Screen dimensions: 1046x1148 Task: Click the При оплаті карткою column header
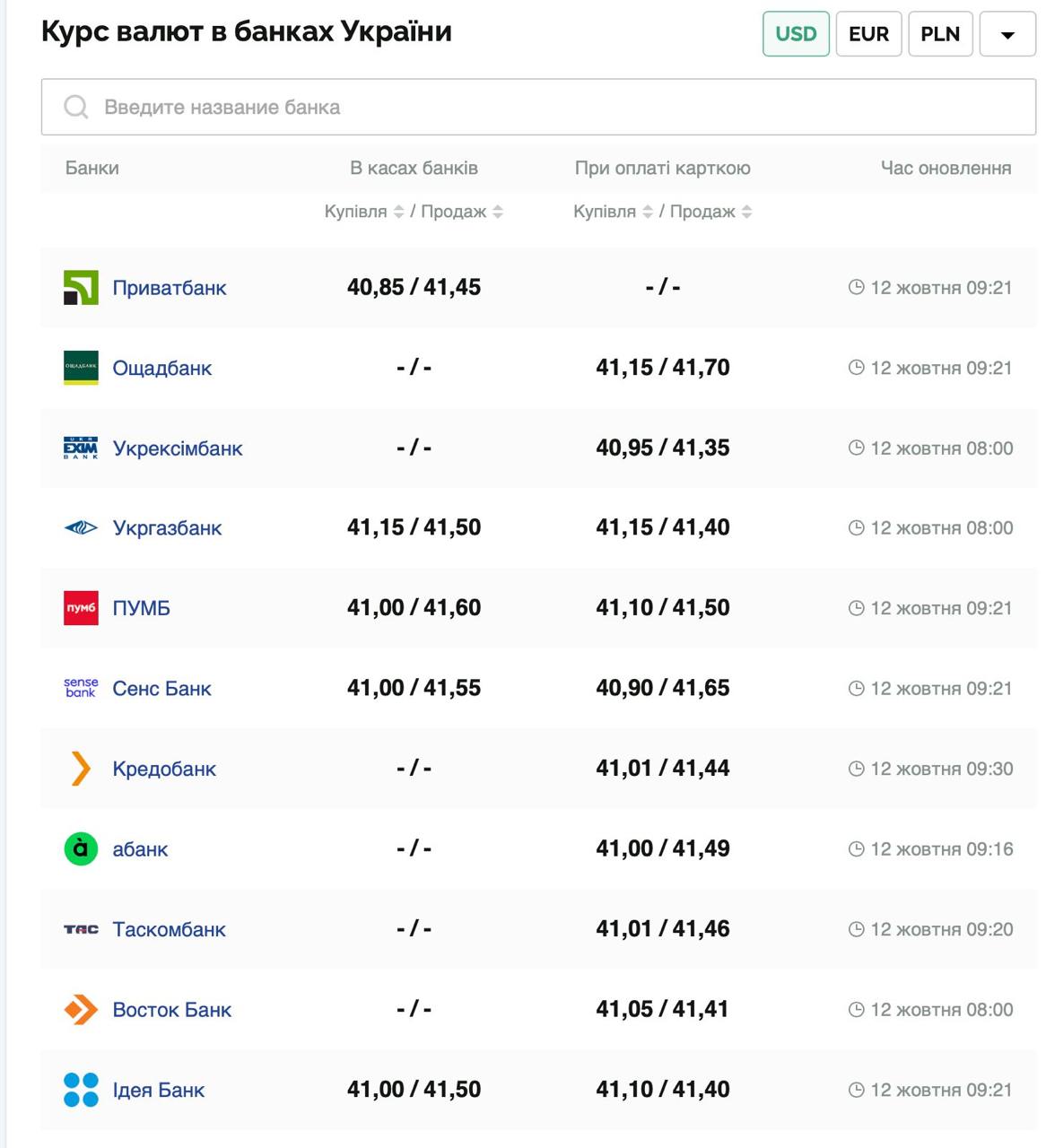[662, 168]
